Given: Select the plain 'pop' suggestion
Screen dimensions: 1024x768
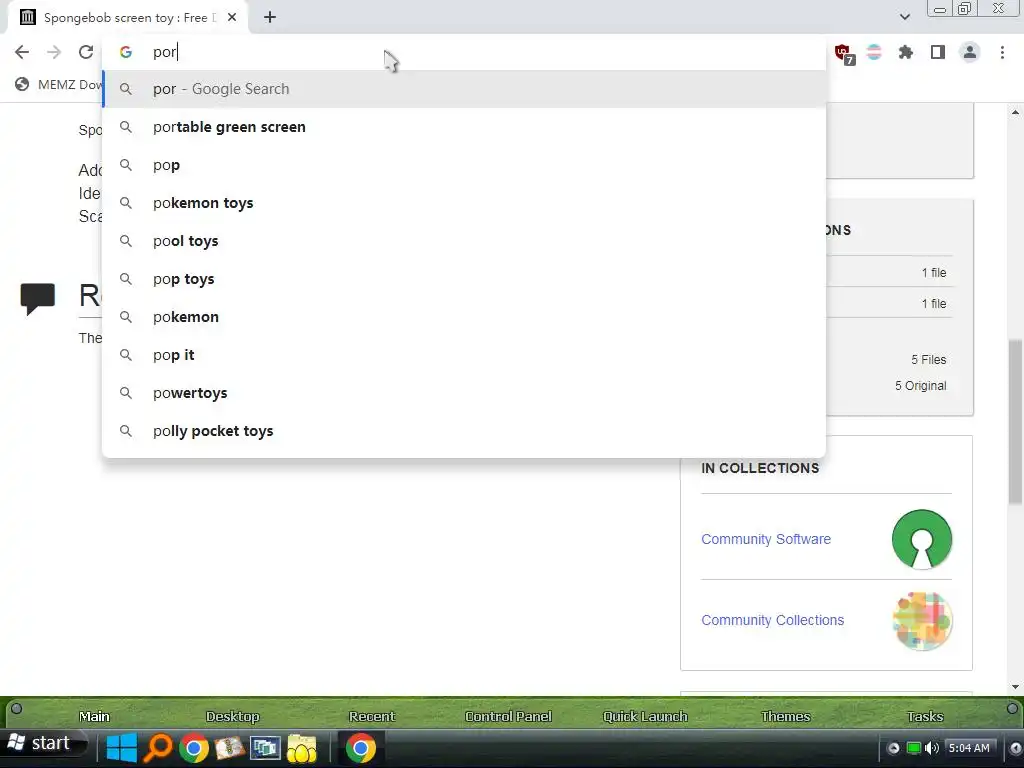Looking at the screenshot, I should [x=464, y=165].
